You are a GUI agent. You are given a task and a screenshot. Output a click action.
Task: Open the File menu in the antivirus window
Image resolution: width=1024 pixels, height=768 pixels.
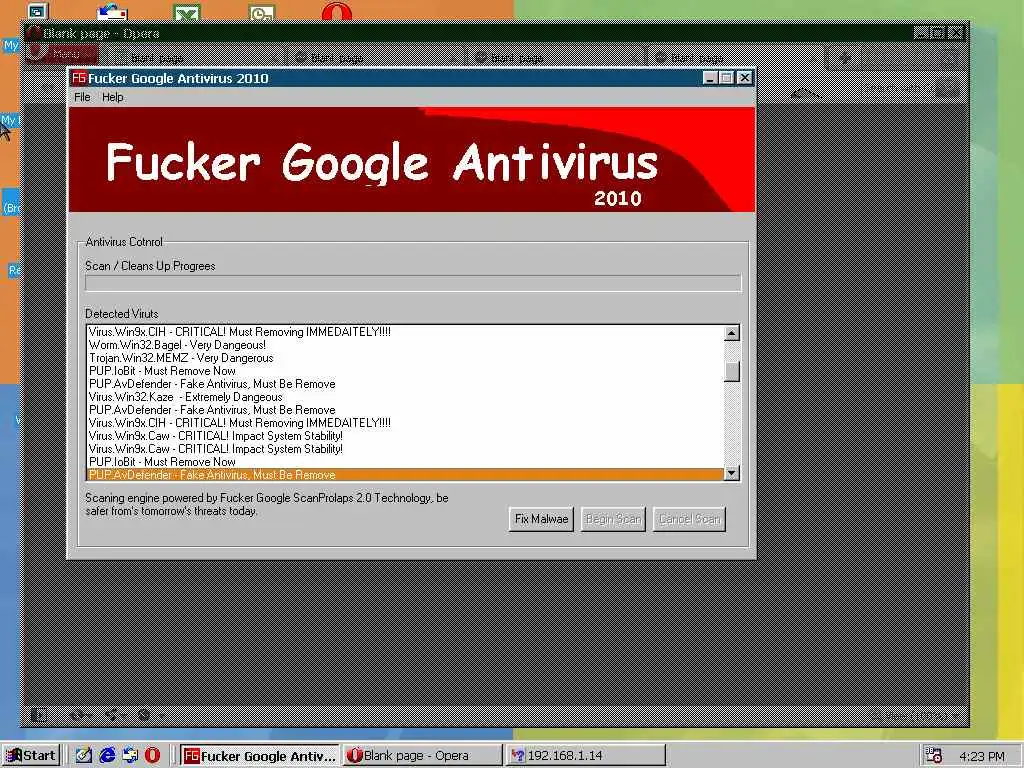(x=82, y=97)
